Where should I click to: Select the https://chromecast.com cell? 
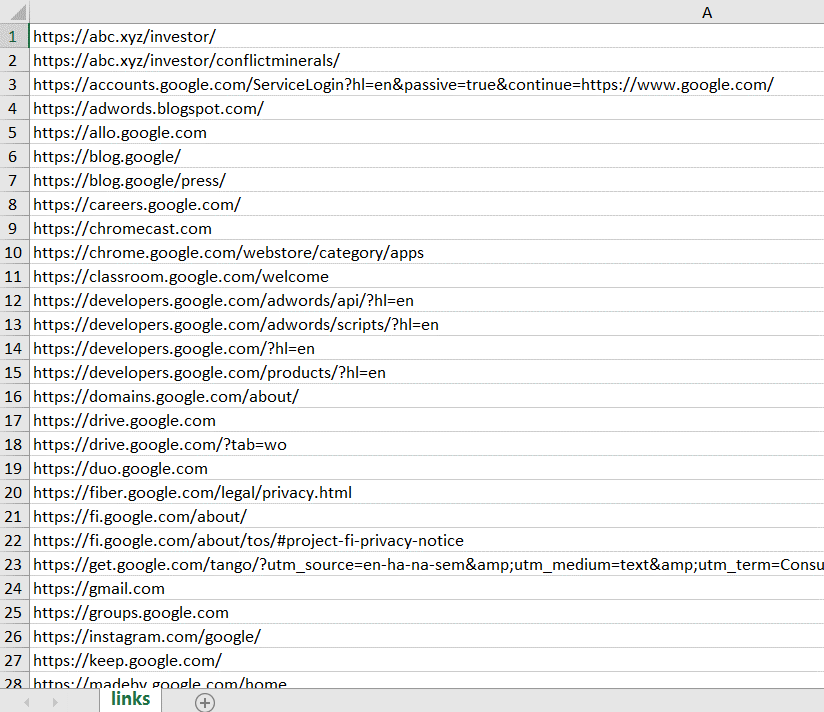427,229
